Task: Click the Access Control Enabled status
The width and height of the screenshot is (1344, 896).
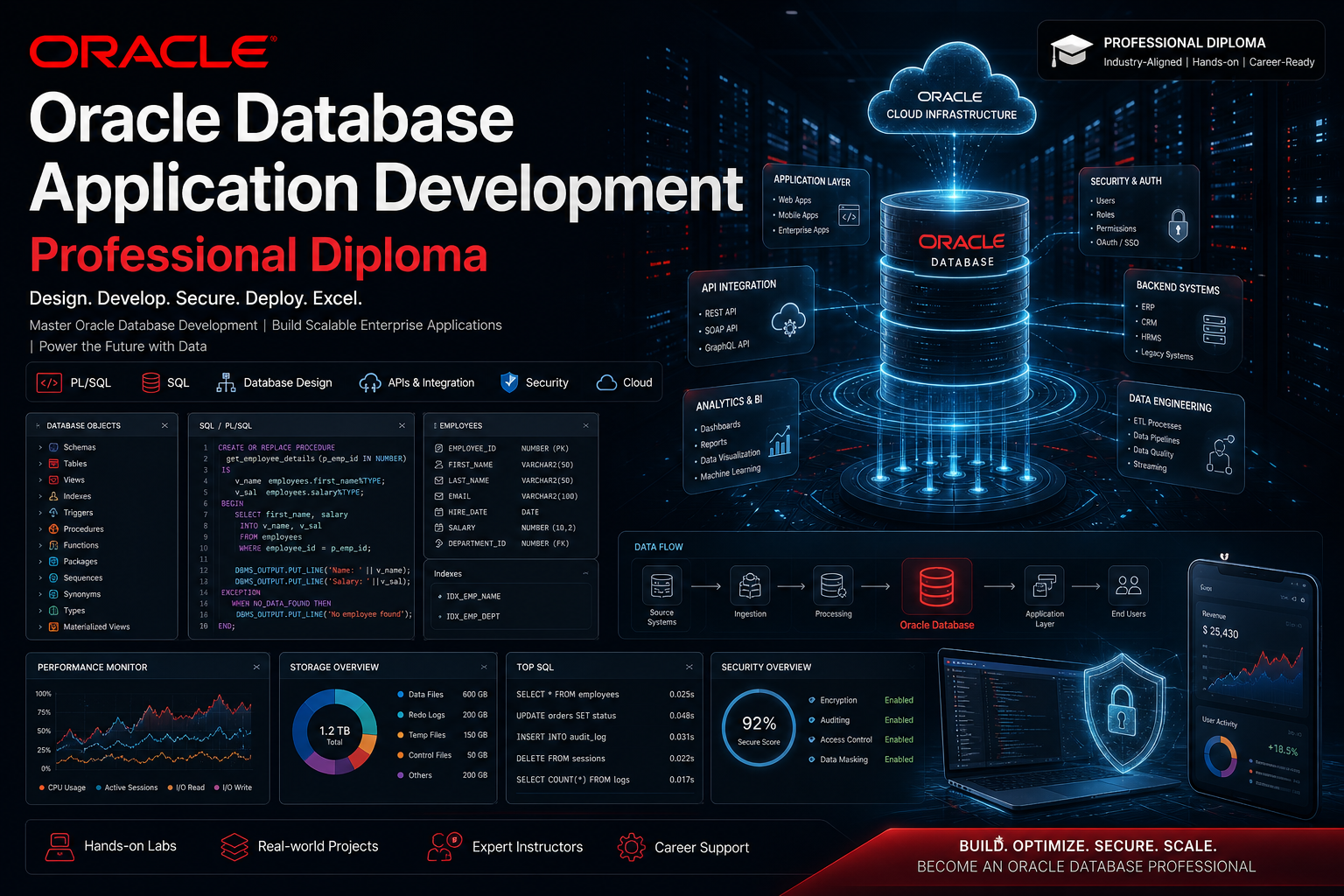Action: (x=899, y=739)
